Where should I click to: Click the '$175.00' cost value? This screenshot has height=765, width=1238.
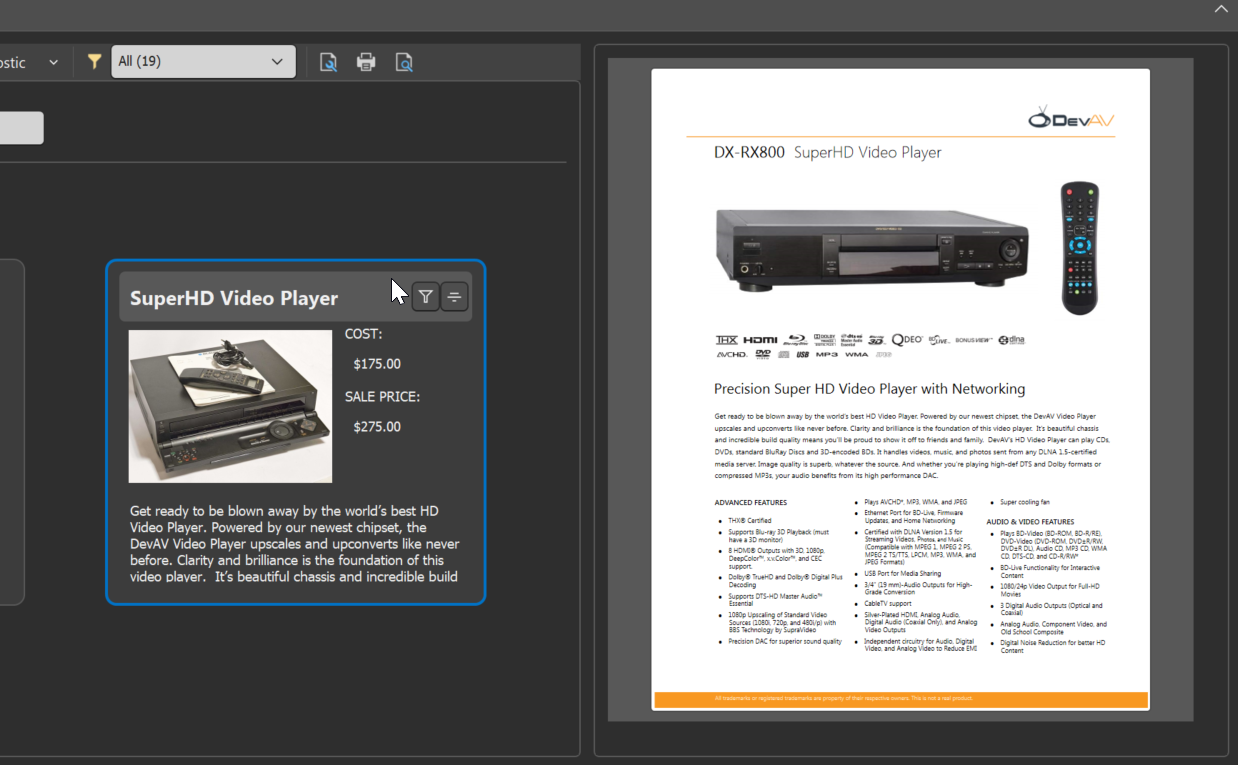coord(377,364)
